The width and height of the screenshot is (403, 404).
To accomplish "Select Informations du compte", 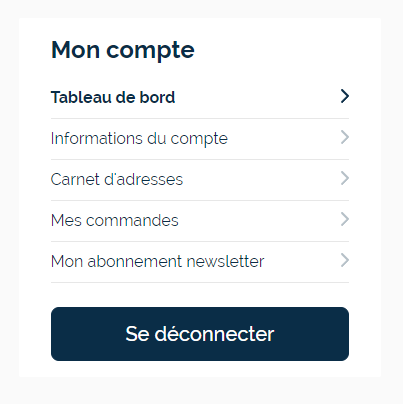I will click(x=200, y=139).
